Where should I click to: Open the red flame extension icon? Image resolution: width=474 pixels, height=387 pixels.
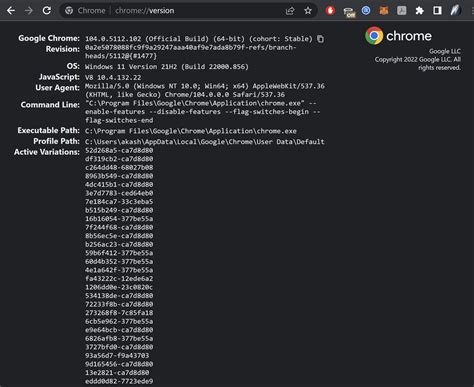330,11
